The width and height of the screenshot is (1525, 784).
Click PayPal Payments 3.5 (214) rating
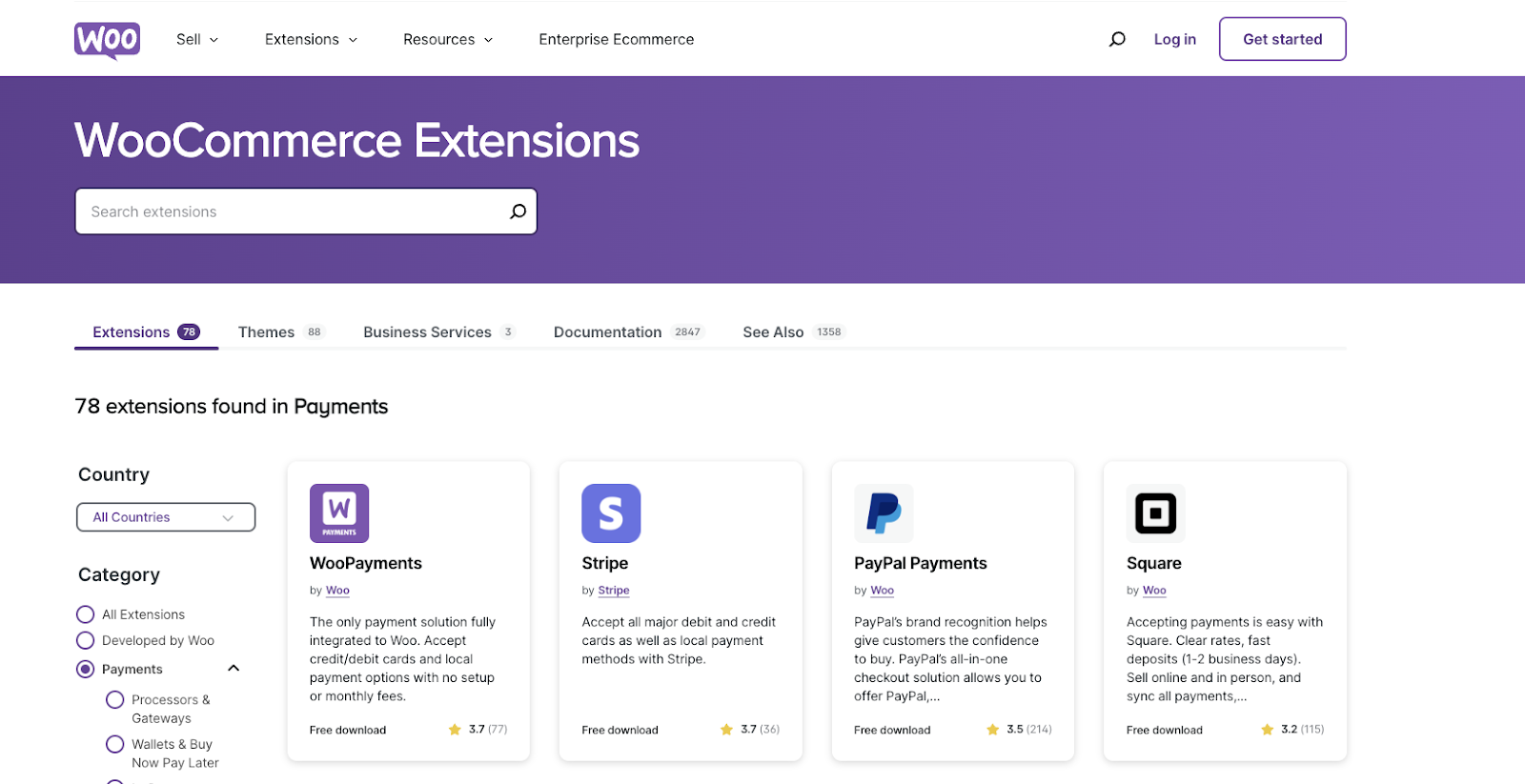point(1029,730)
